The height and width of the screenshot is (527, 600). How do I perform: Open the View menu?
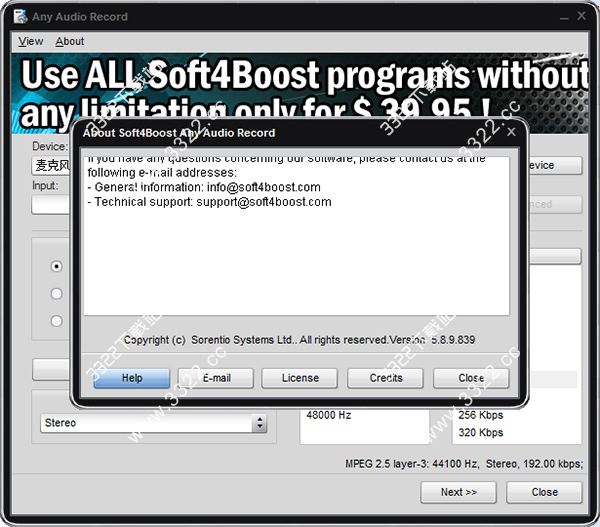pos(31,41)
